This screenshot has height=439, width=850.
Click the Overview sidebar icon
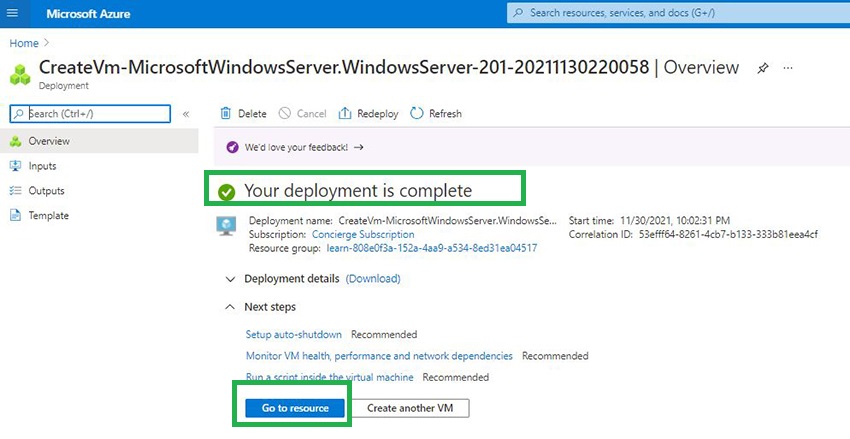click(15, 141)
